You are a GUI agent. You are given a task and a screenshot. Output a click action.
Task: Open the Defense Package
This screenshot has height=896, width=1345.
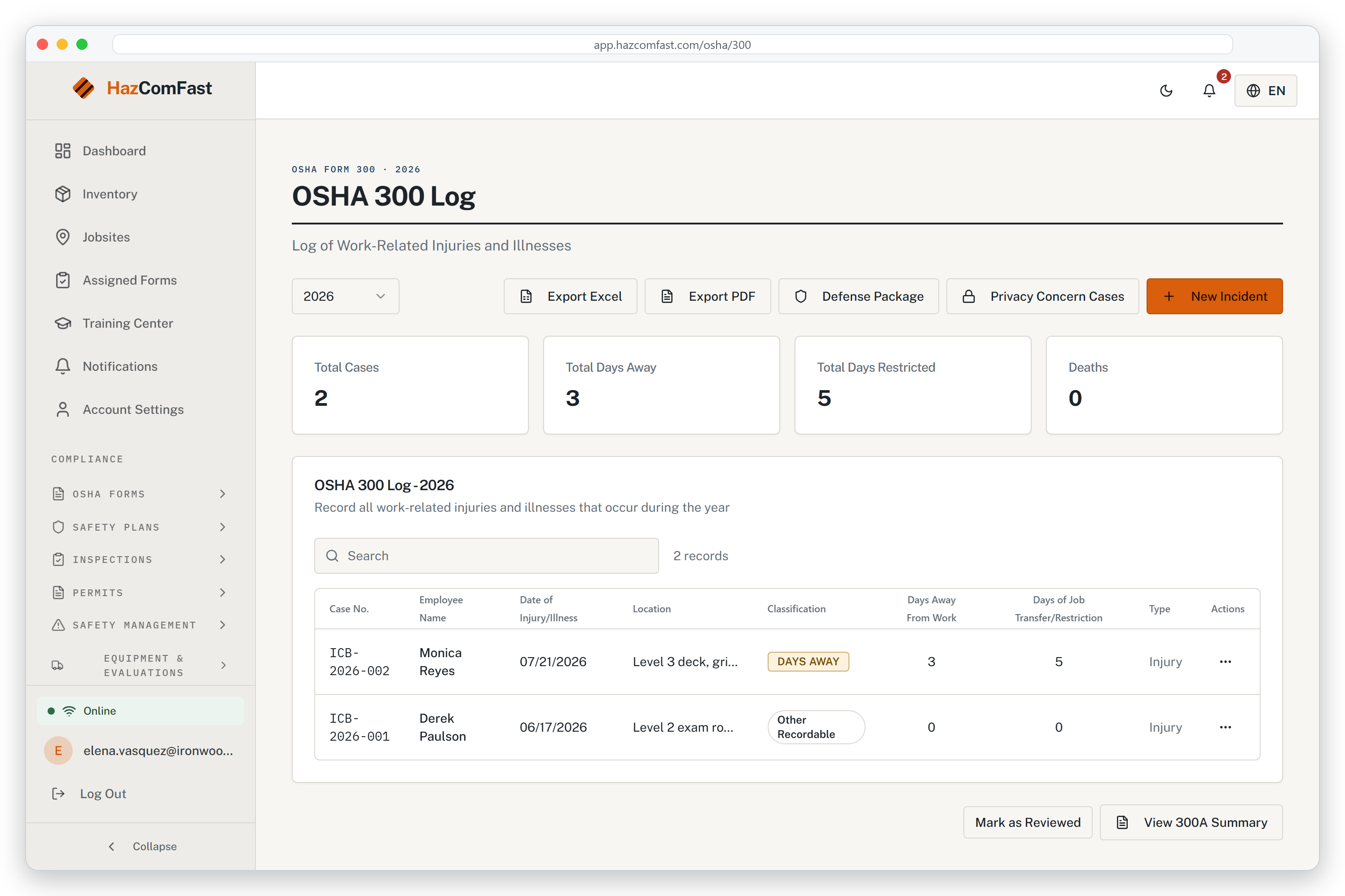[859, 296]
